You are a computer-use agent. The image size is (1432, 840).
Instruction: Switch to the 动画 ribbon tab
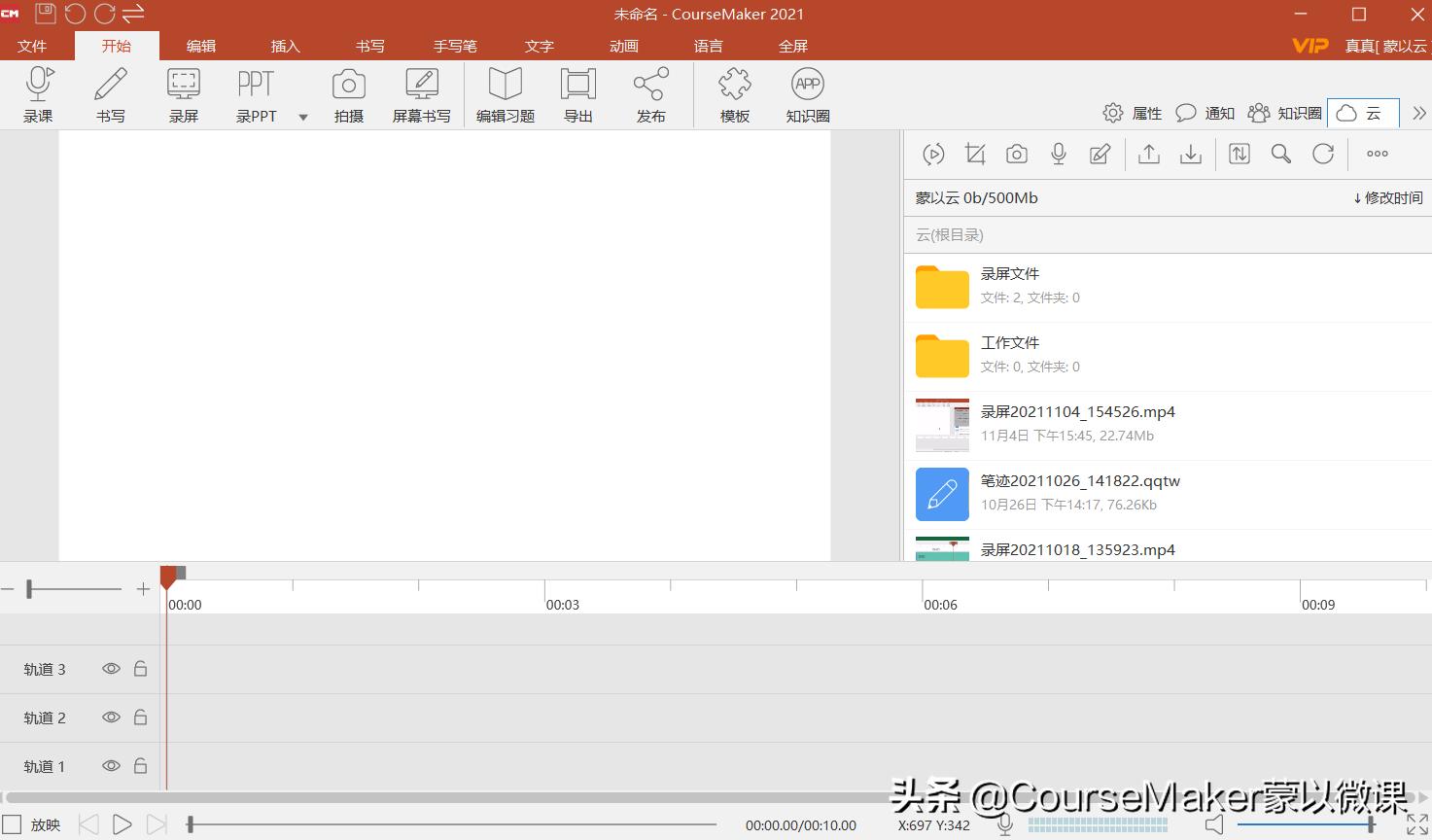[x=624, y=46]
